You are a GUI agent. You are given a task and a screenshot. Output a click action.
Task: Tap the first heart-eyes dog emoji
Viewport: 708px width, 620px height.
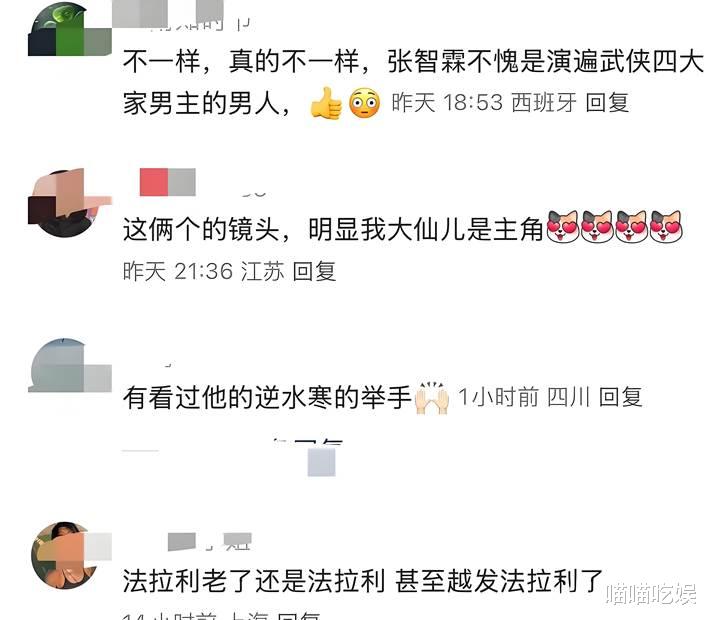click(563, 227)
